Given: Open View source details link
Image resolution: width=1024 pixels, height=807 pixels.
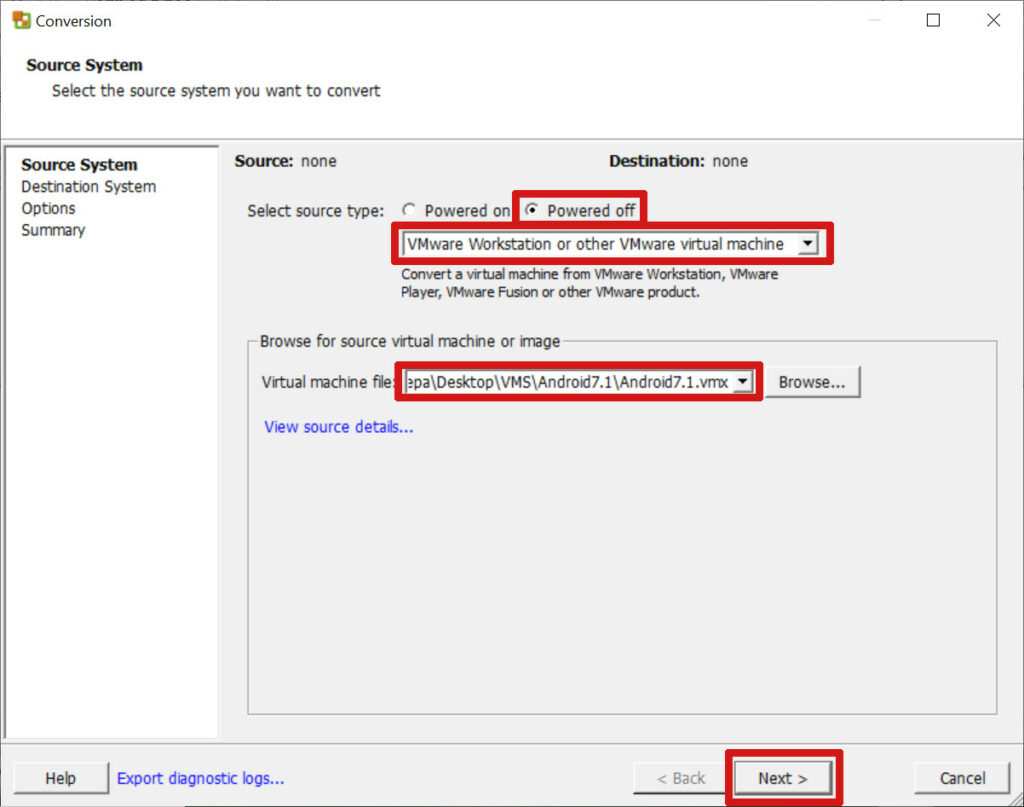Looking at the screenshot, I should point(338,427).
